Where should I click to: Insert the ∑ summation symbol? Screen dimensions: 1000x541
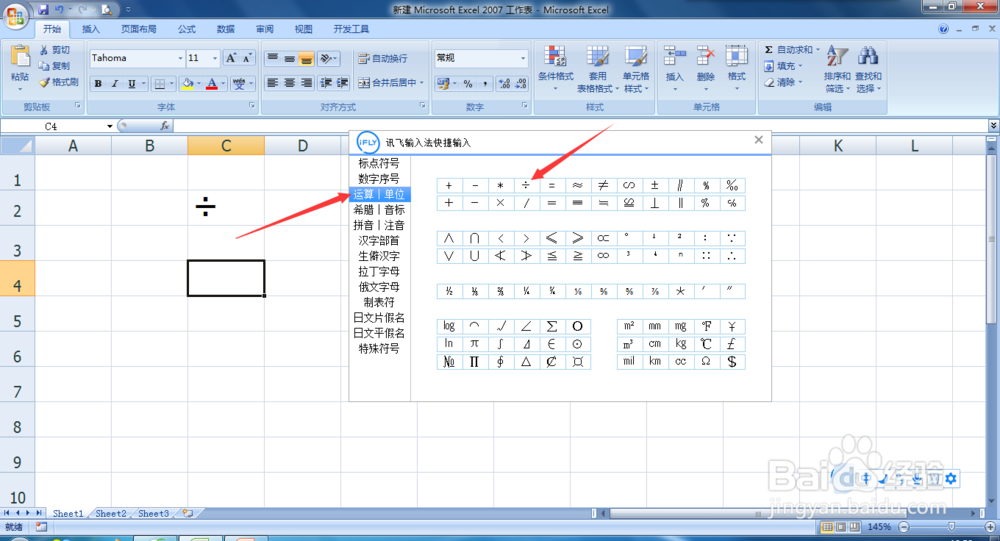552,326
